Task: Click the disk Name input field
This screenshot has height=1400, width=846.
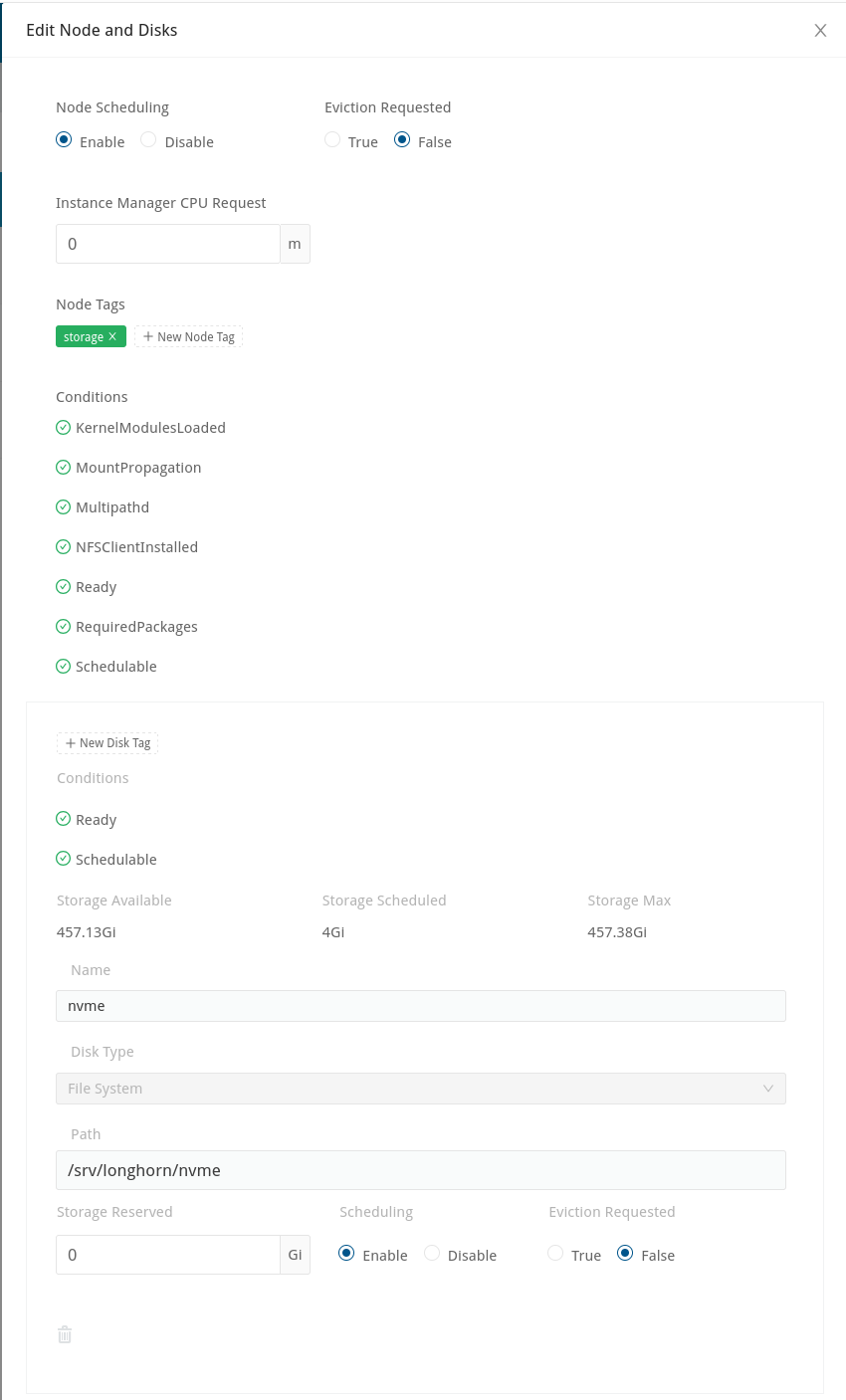Action: click(420, 1006)
